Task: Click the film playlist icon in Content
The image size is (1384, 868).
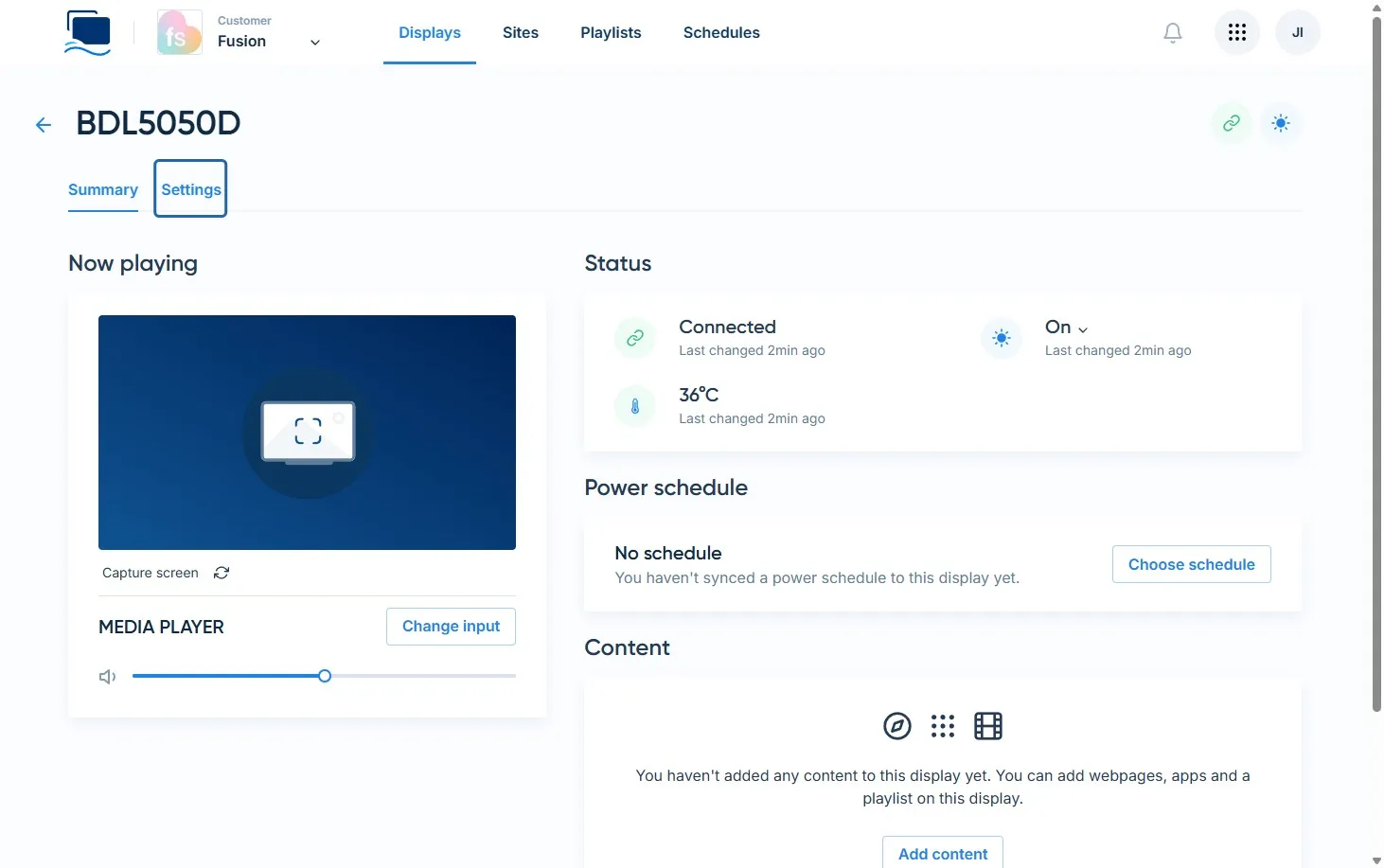Action: [x=988, y=726]
